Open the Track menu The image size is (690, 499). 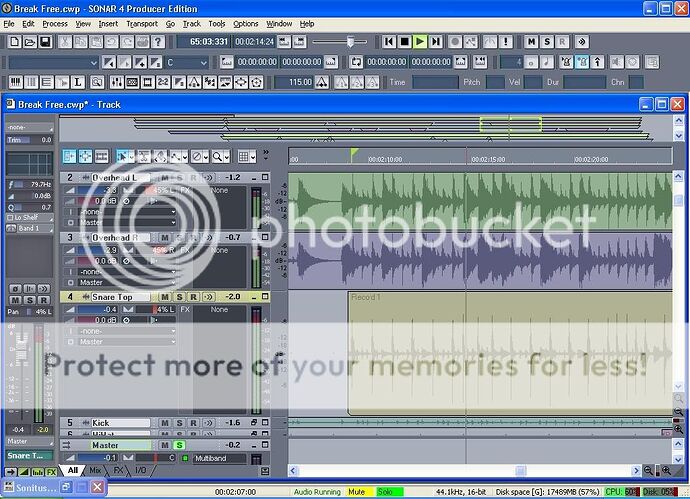(191, 24)
